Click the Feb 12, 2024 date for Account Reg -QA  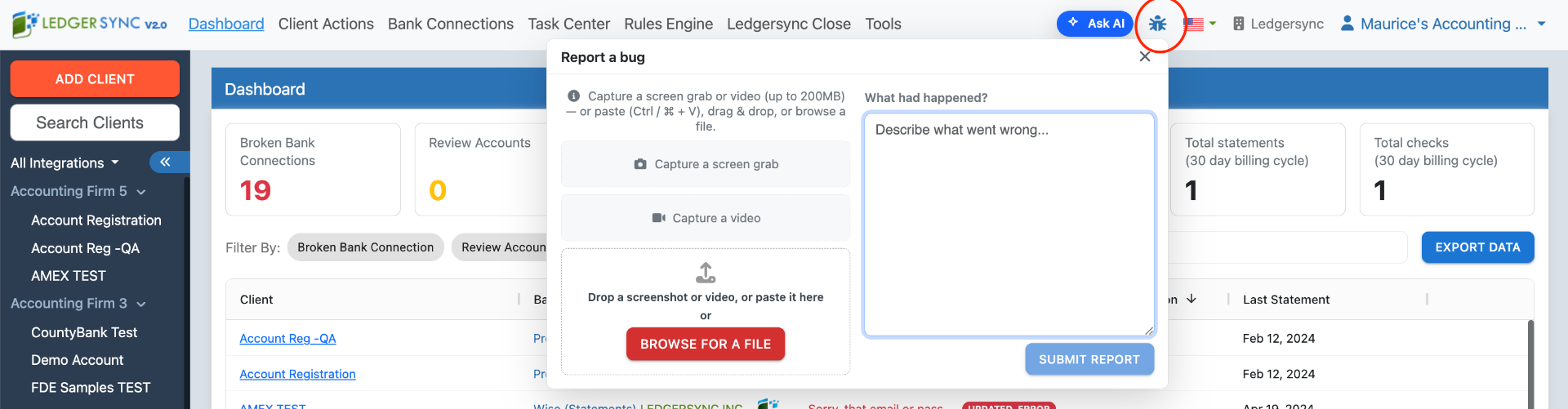1279,338
